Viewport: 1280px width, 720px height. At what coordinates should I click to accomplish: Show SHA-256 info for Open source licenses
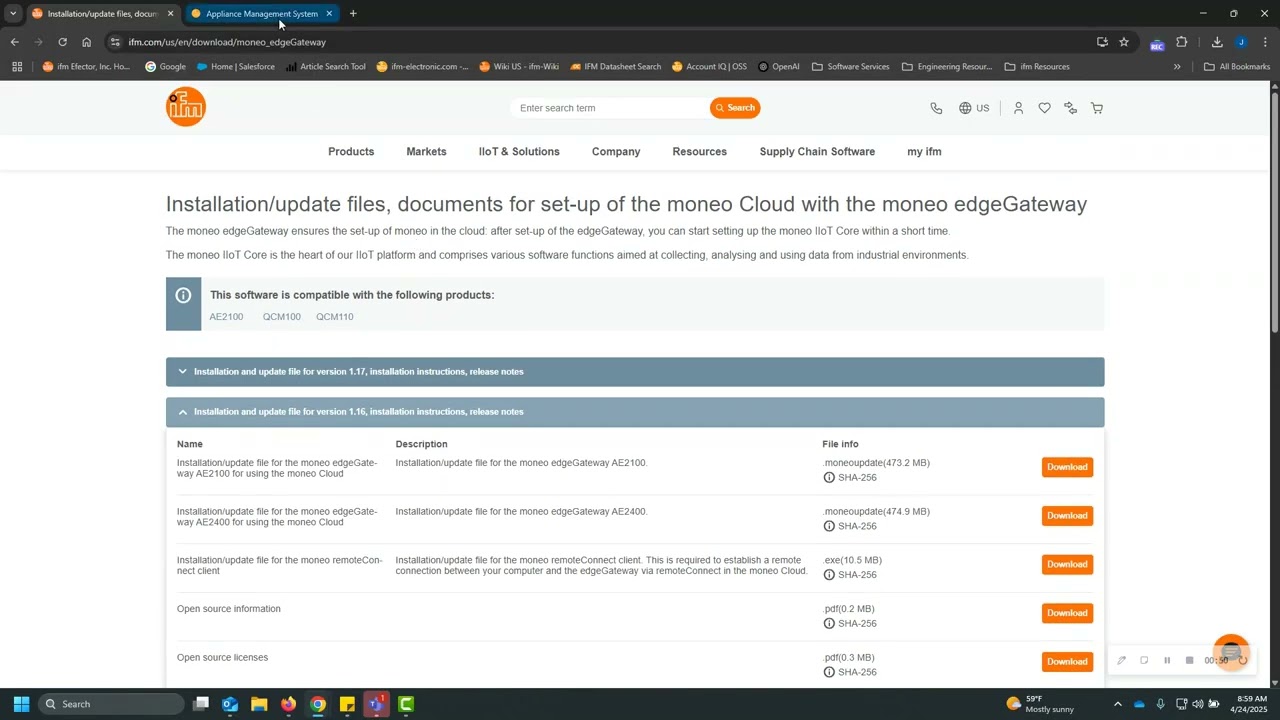pos(850,672)
